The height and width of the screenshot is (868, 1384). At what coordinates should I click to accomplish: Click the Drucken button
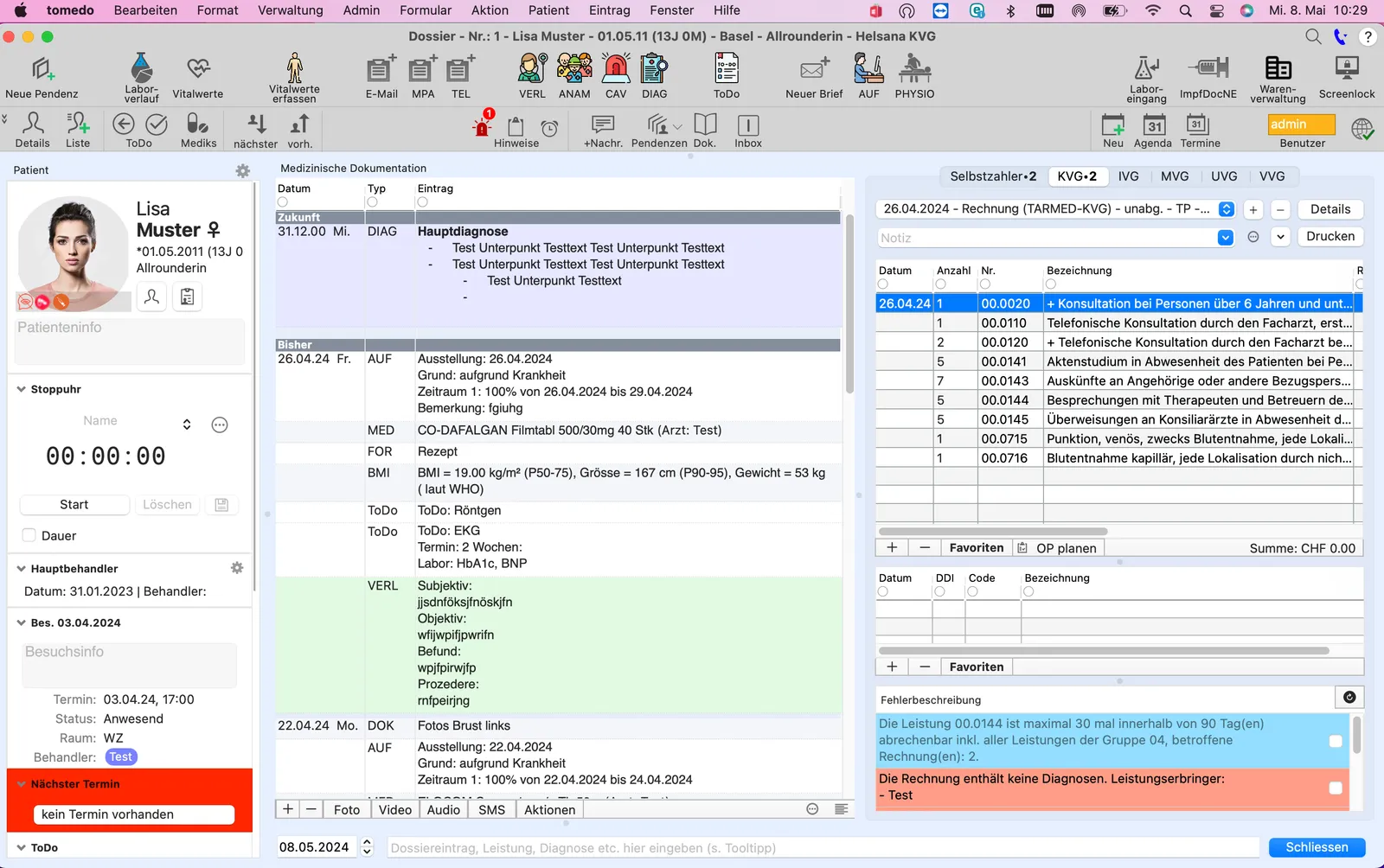[x=1330, y=237]
